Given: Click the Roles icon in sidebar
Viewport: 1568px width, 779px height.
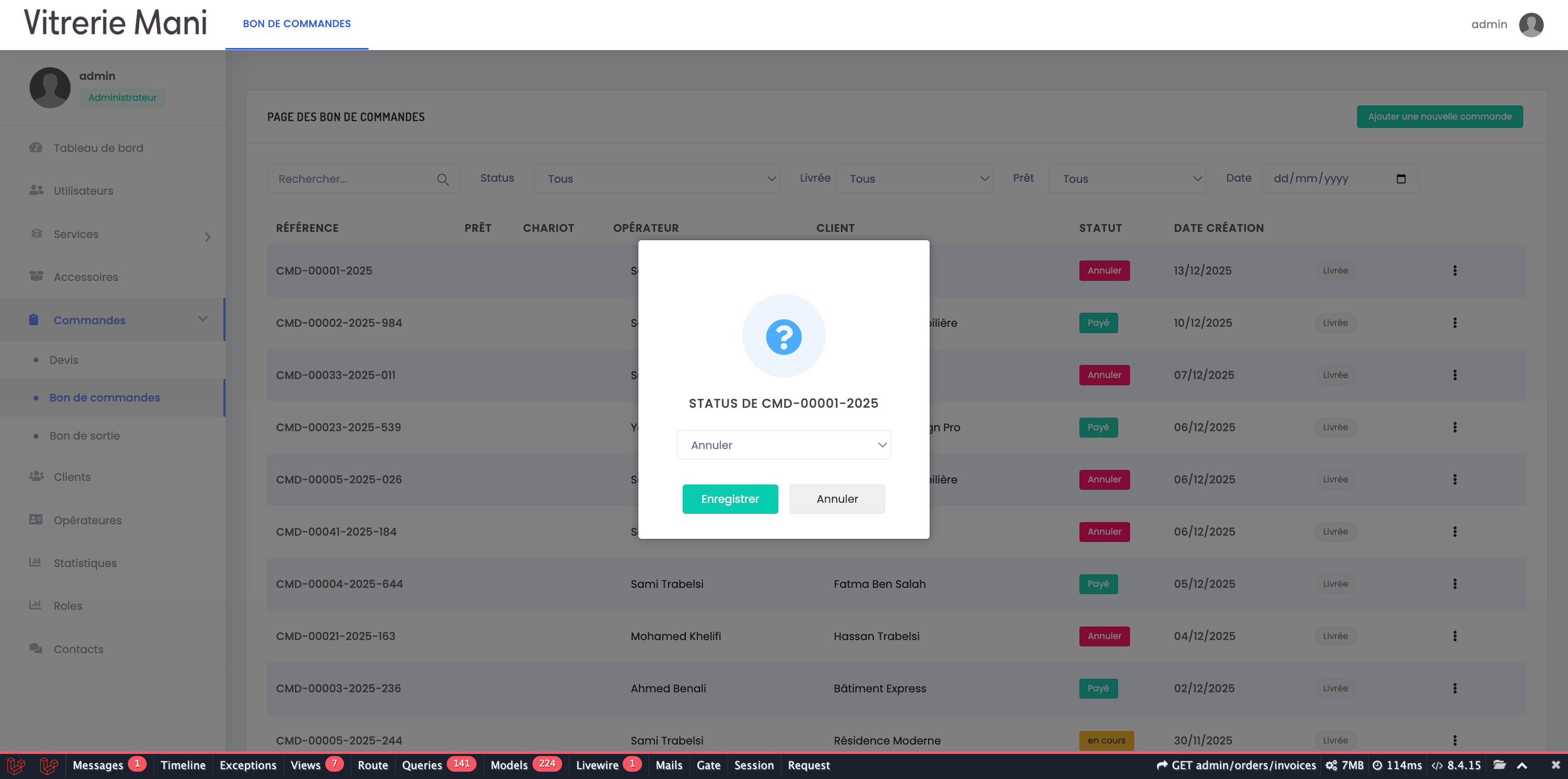Looking at the screenshot, I should pyautogui.click(x=35, y=606).
